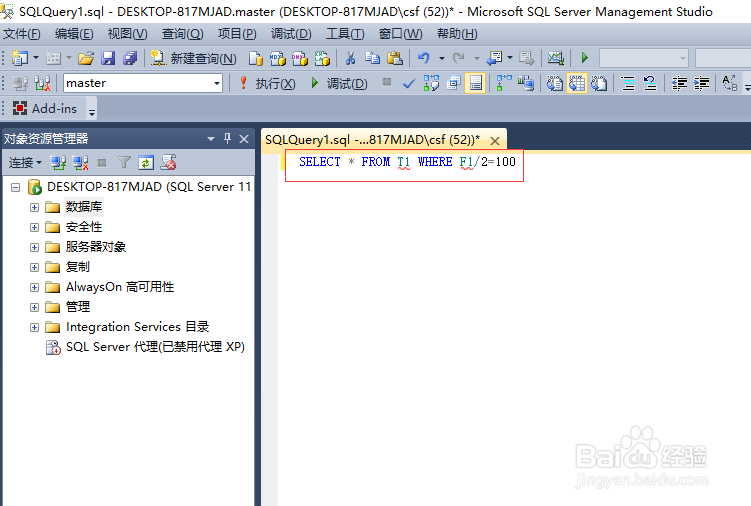This screenshot has width=751, height=506.
Task: Click the New Project icon
Action: coord(20,58)
